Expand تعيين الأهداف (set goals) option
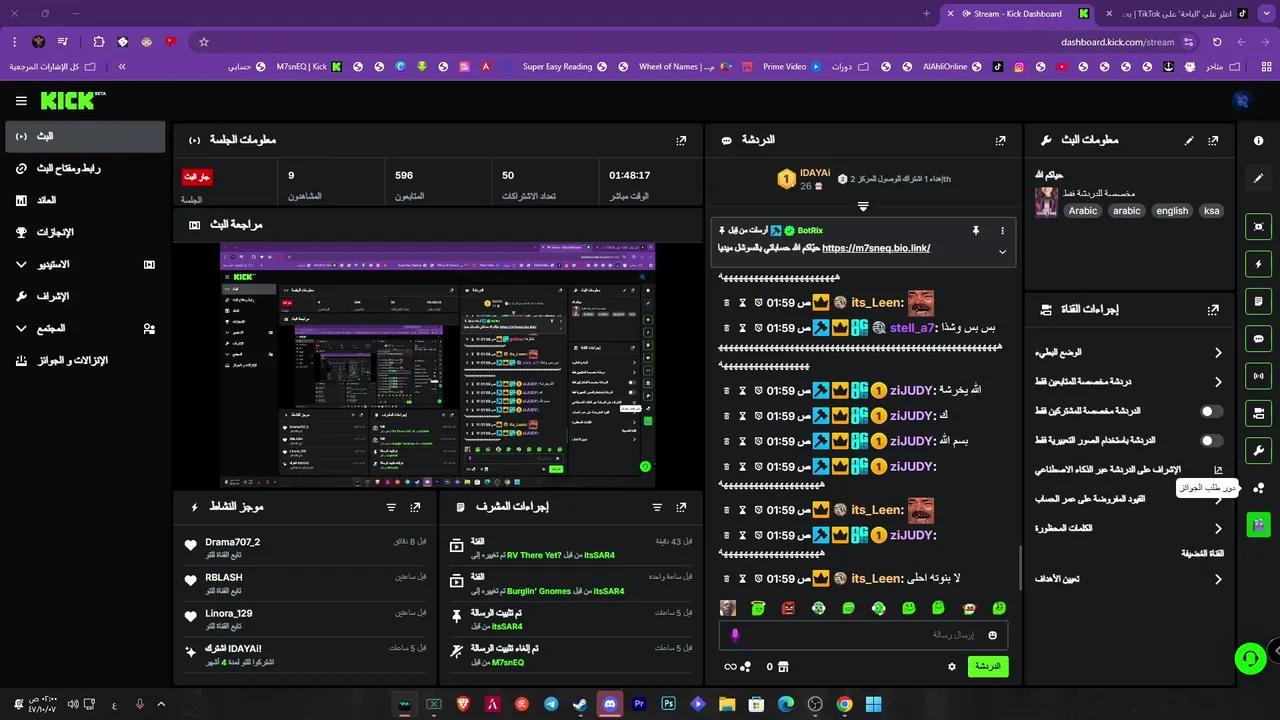Screen dimensions: 1280x720 click(x=1218, y=579)
